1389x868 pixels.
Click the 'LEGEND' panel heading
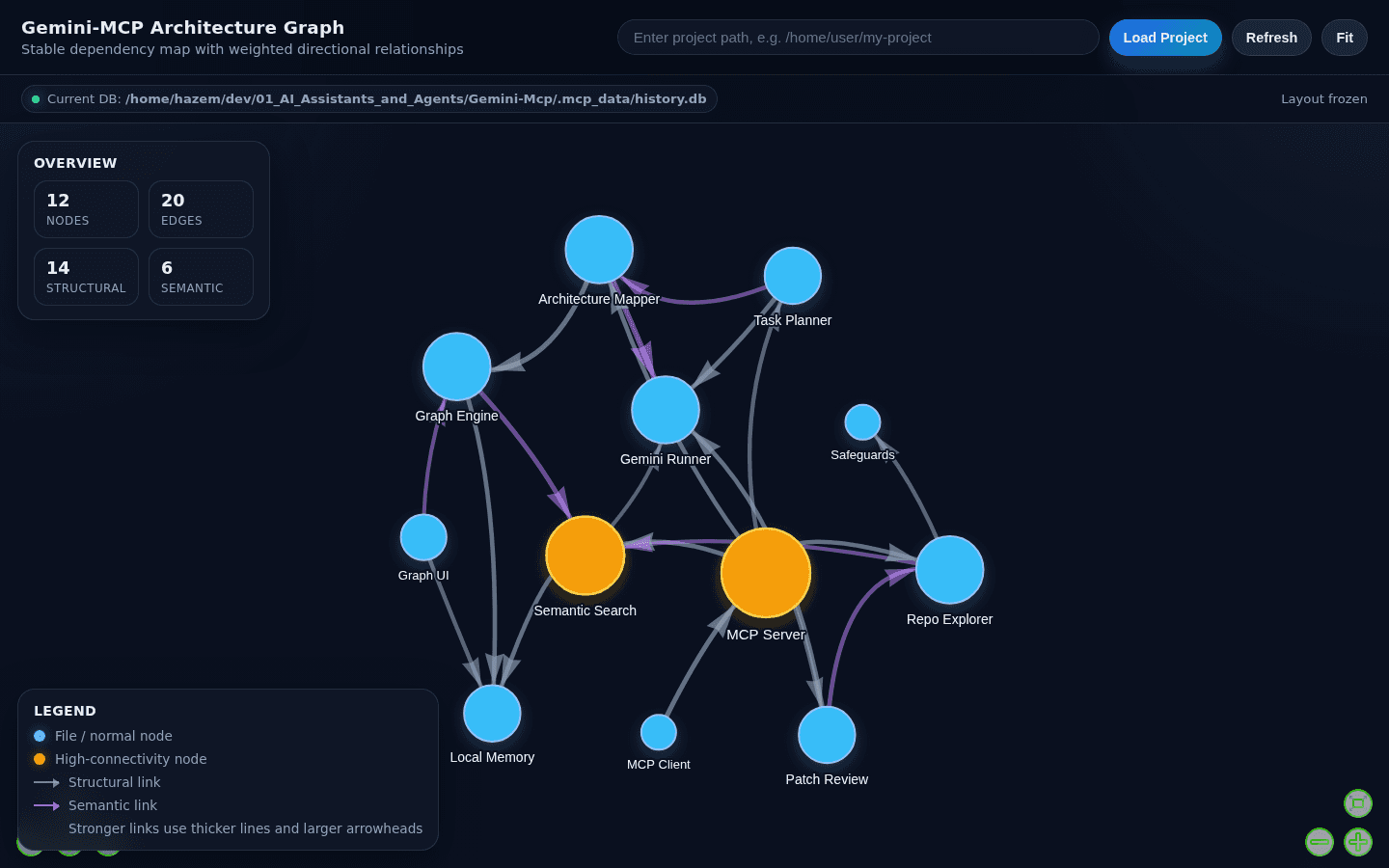click(65, 711)
